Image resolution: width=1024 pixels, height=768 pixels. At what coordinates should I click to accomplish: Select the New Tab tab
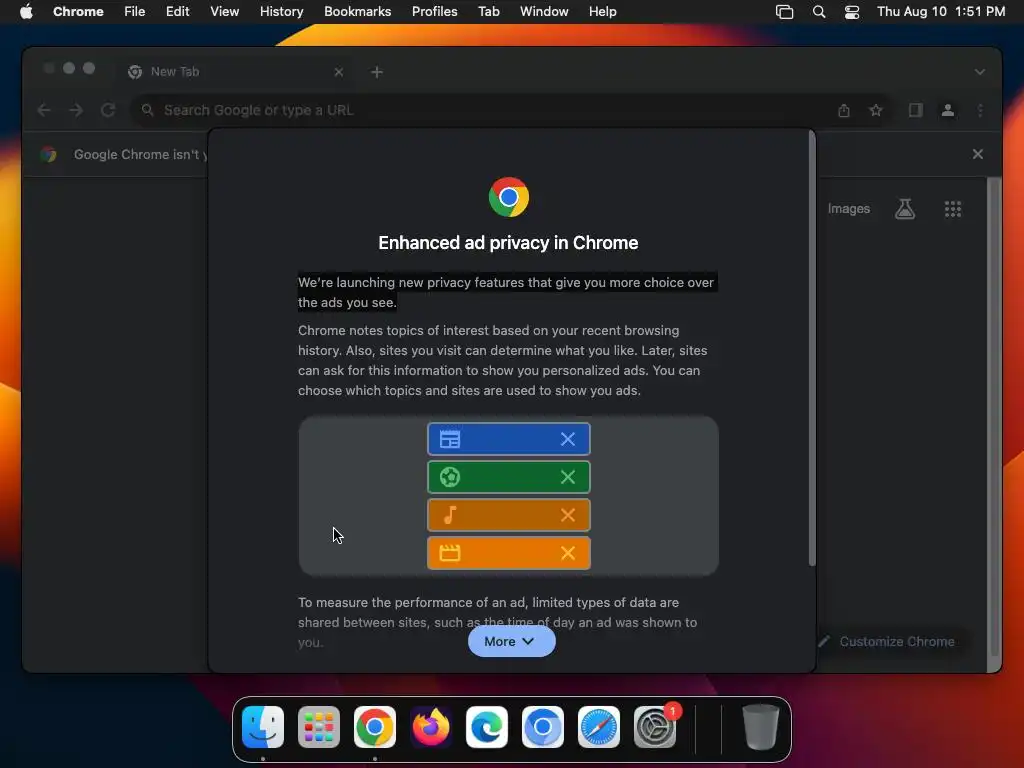235,72
